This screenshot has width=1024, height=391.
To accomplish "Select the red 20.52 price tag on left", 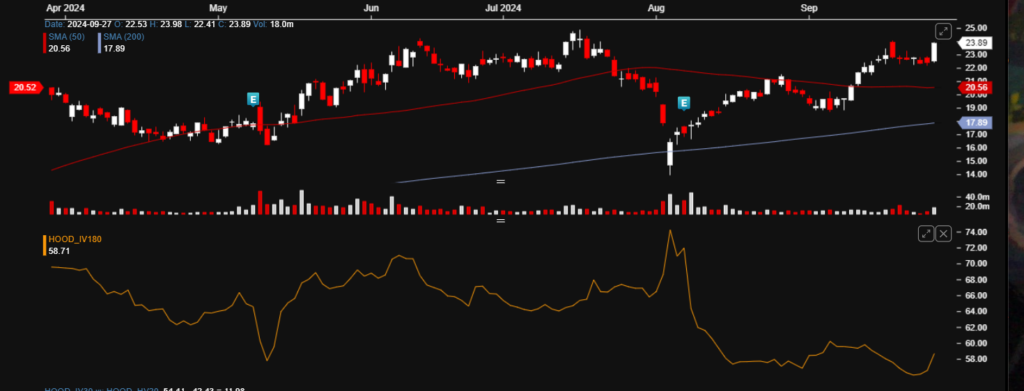I will tap(25, 87).
